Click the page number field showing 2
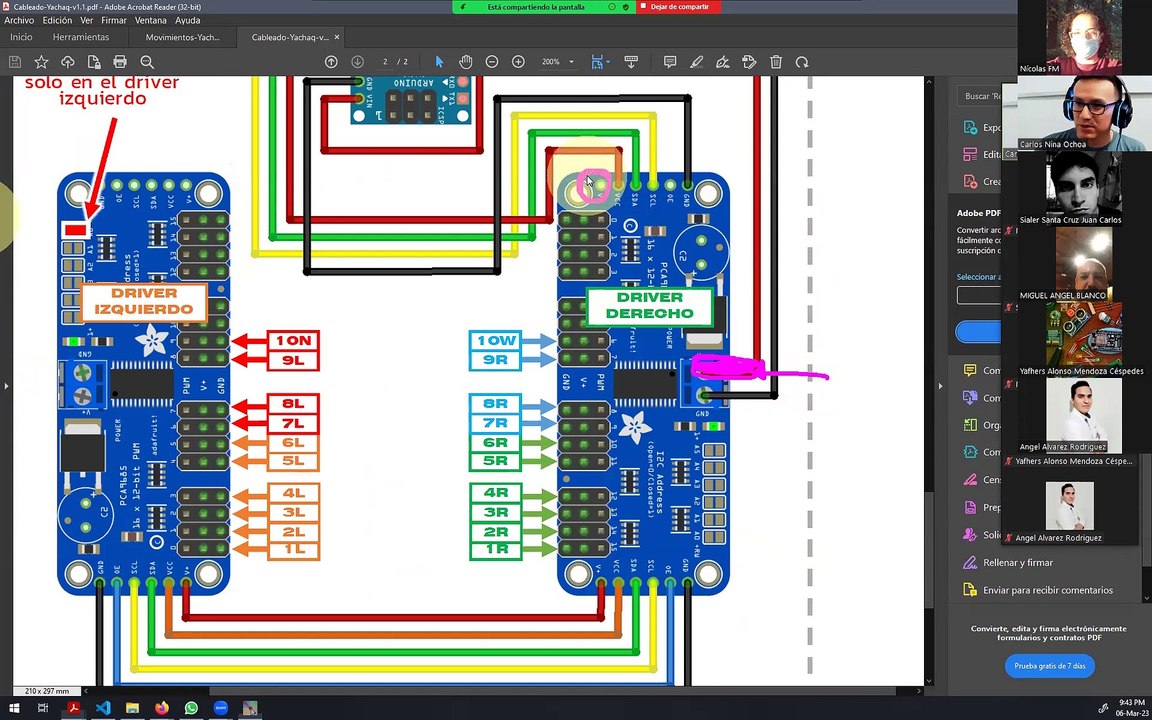Screen dimensions: 1152x720 point(385,62)
